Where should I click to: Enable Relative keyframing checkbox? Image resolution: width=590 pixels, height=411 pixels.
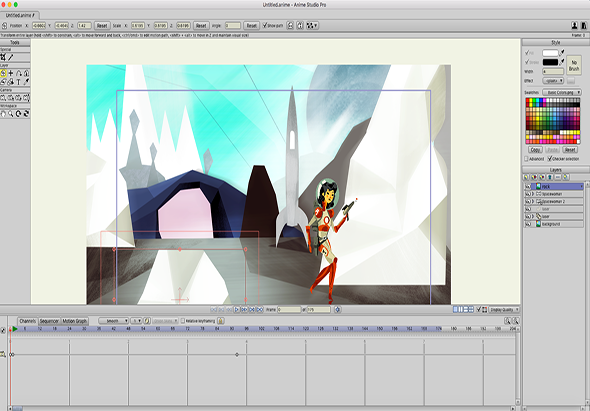point(183,321)
